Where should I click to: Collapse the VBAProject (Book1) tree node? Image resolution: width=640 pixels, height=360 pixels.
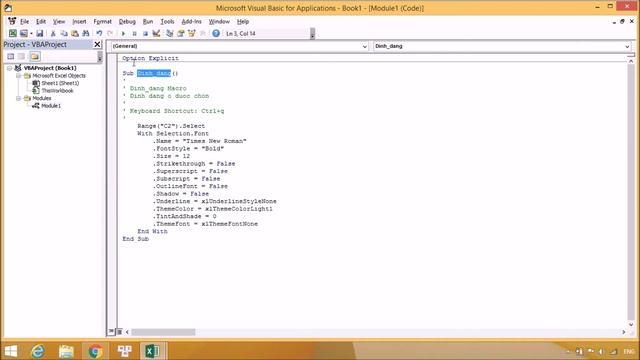coord(9,68)
